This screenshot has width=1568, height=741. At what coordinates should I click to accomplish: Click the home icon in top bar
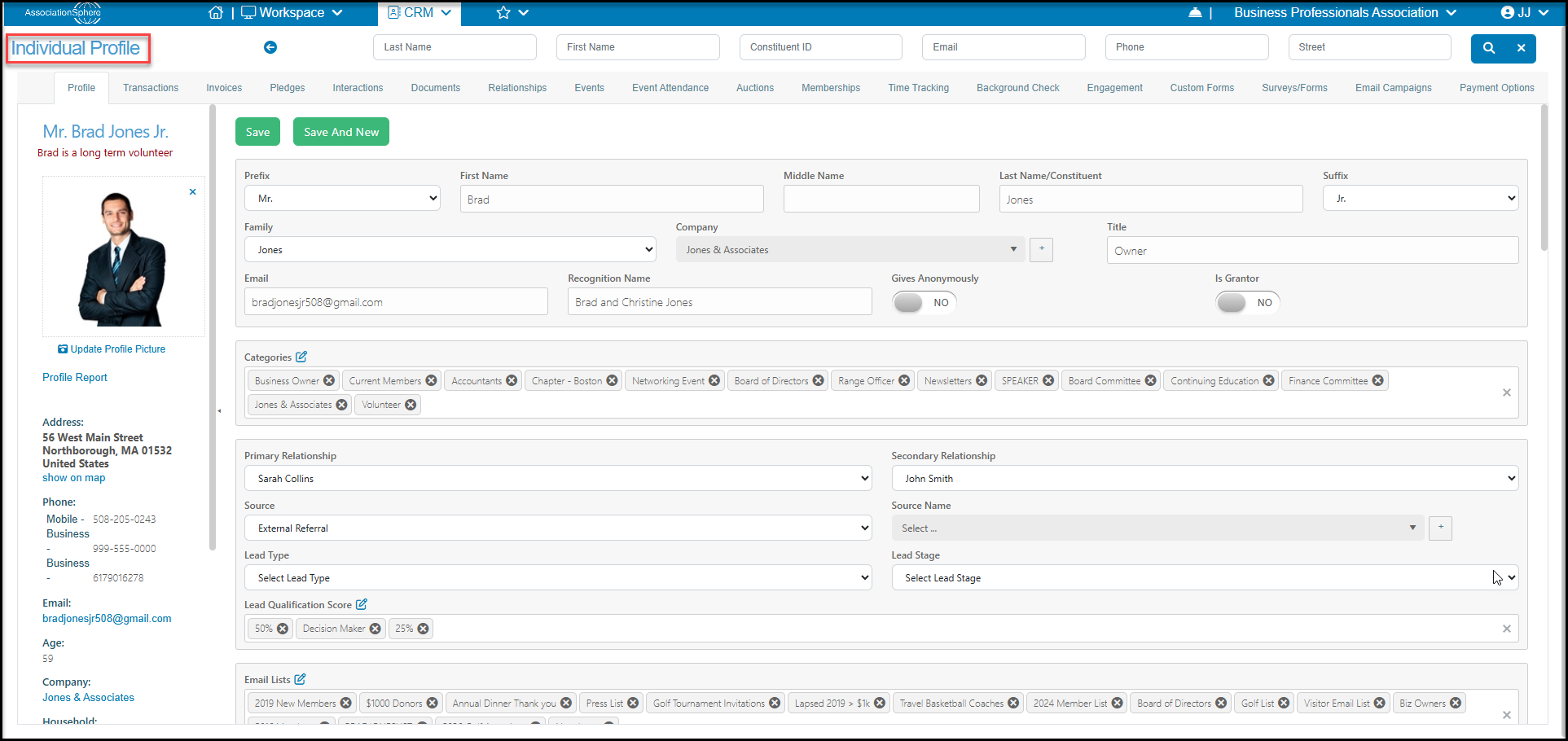[x=216, y=12]
